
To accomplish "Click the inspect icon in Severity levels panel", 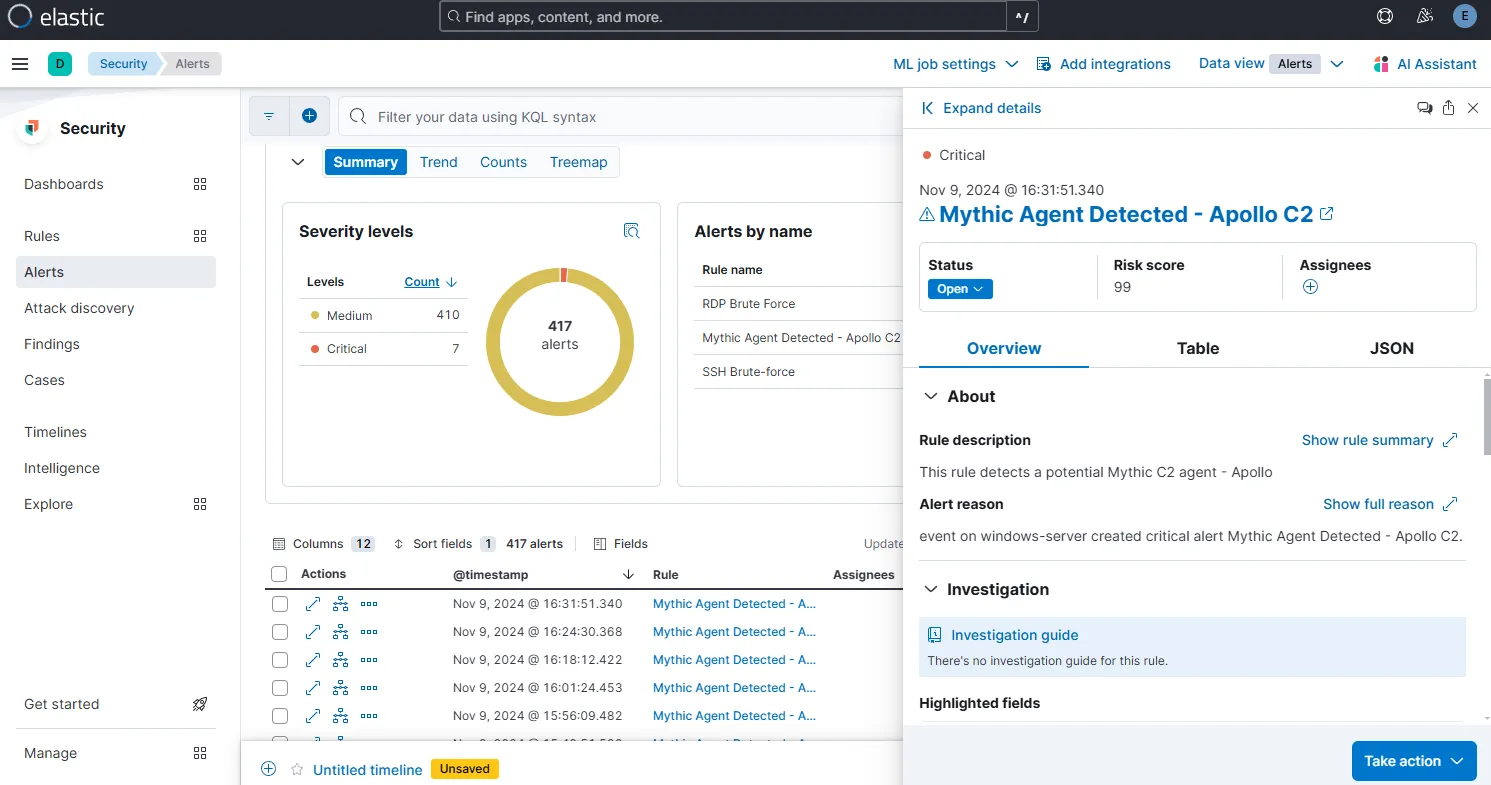I will coord(631,231).
